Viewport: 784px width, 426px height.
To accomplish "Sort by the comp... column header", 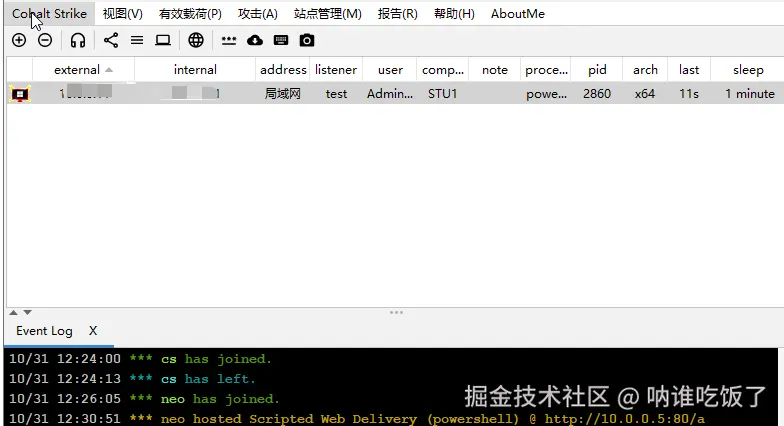I will click(442, 70).
